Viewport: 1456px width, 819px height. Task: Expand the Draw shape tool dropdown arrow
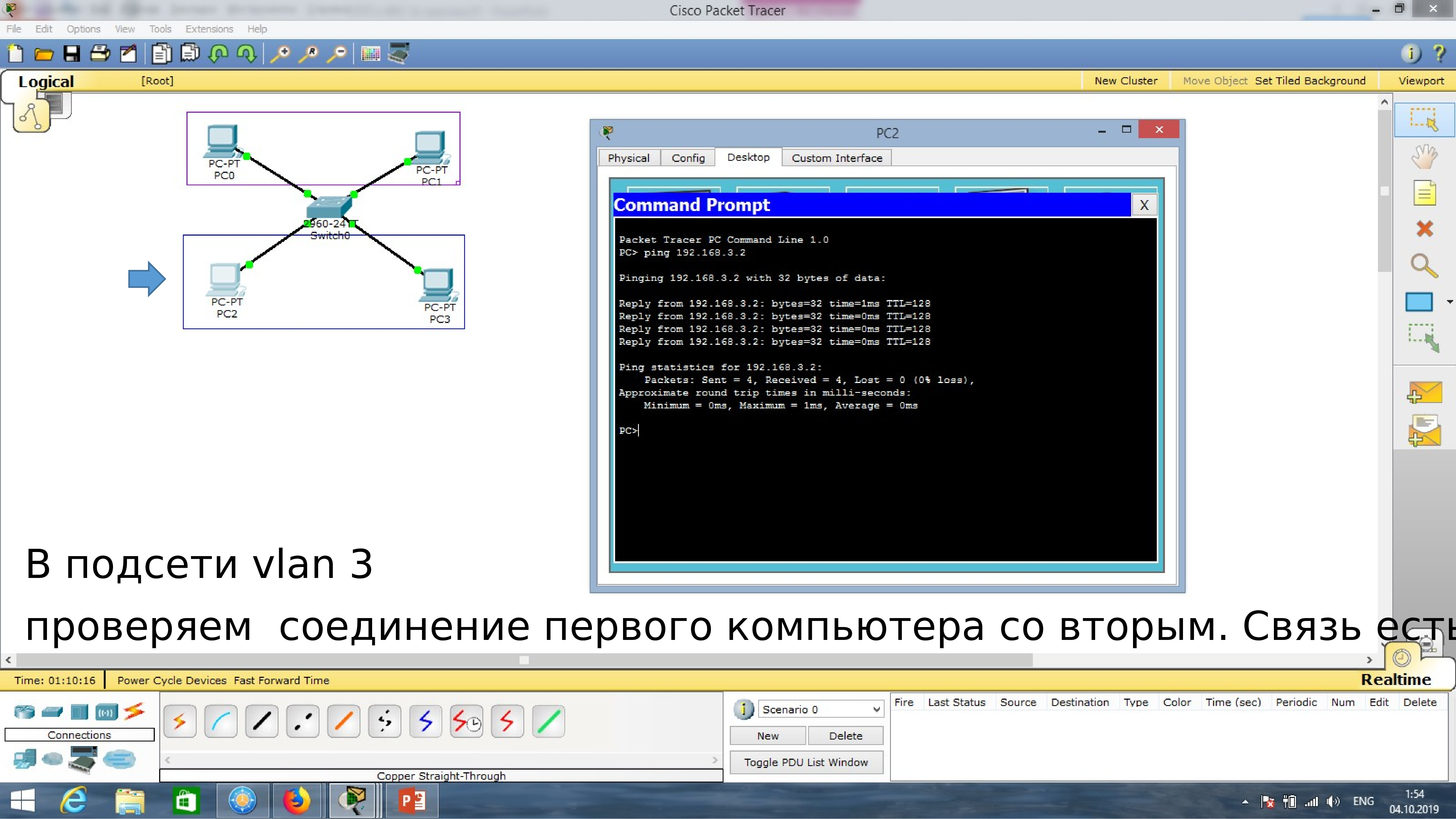pyautogui.click(x=1449, y=302)
